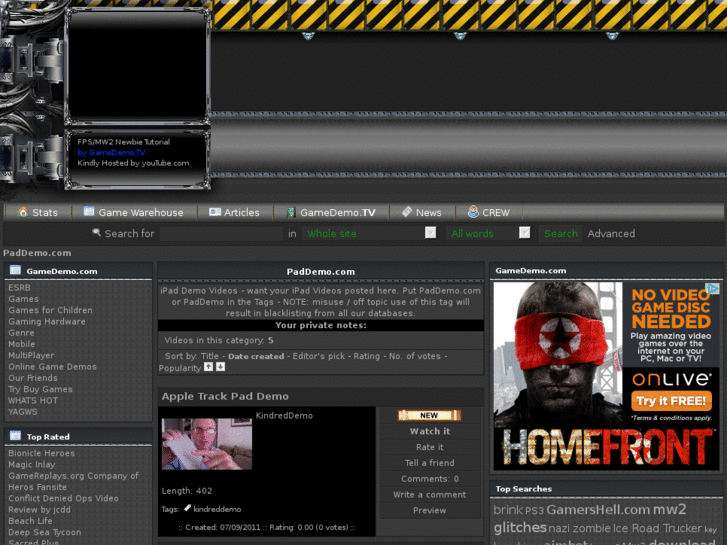Open Magic Inlay in Top Rated
This screenshot has width=727, height=545.
coord(32,464)
